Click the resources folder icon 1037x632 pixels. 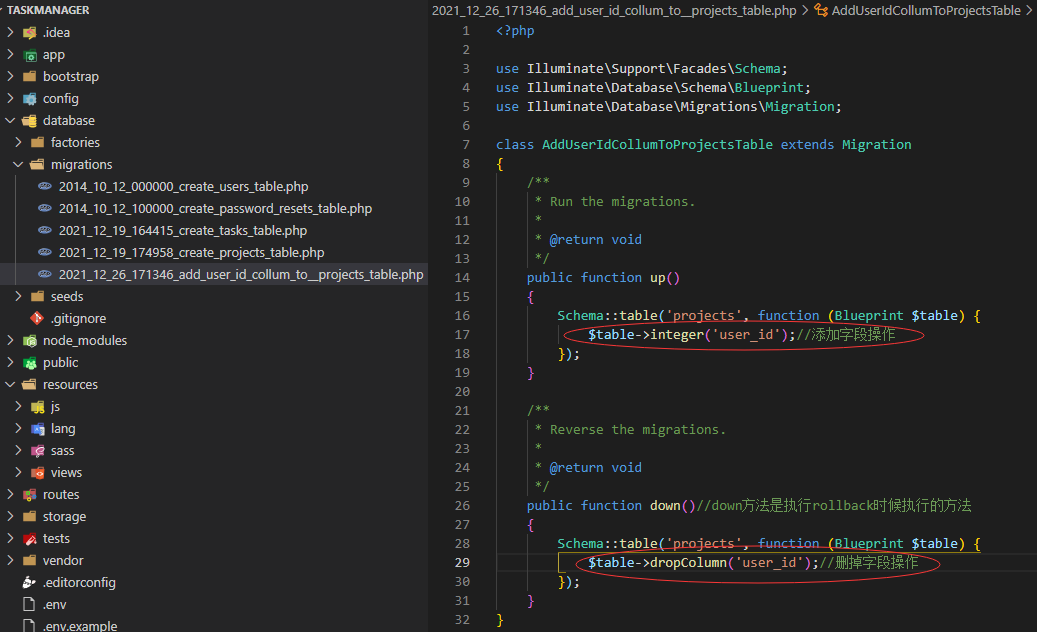pos(30,384)
